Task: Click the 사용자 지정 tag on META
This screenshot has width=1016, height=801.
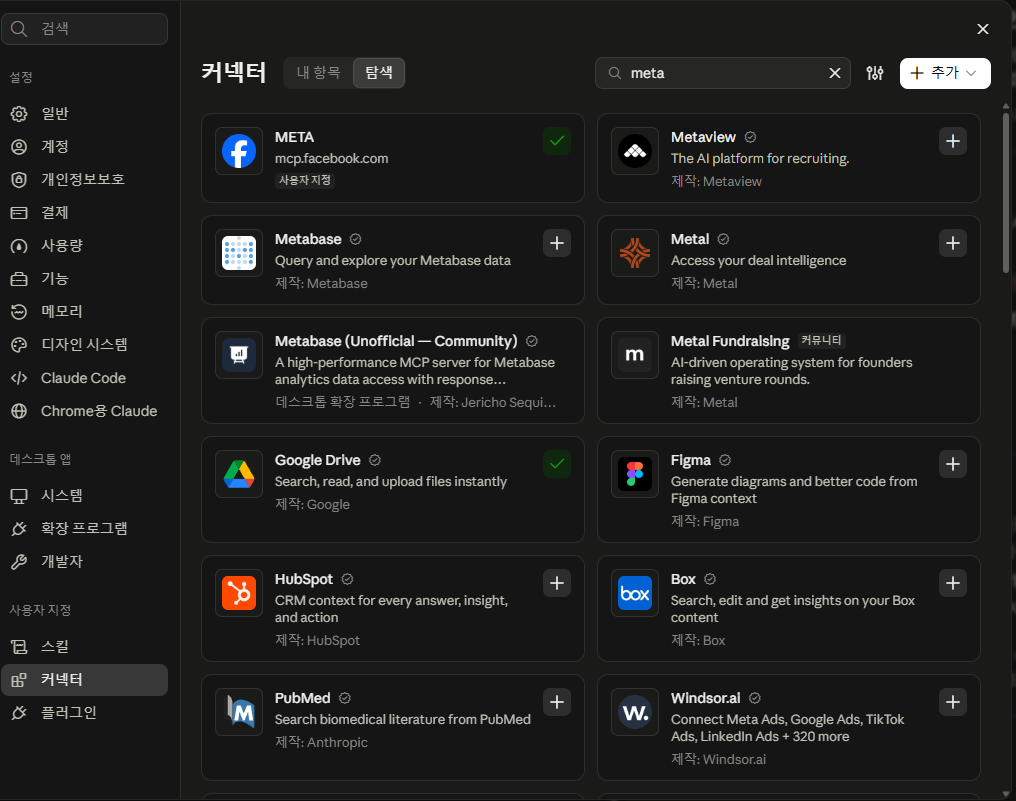Action: pyautogui.click(x=305, y=180)
